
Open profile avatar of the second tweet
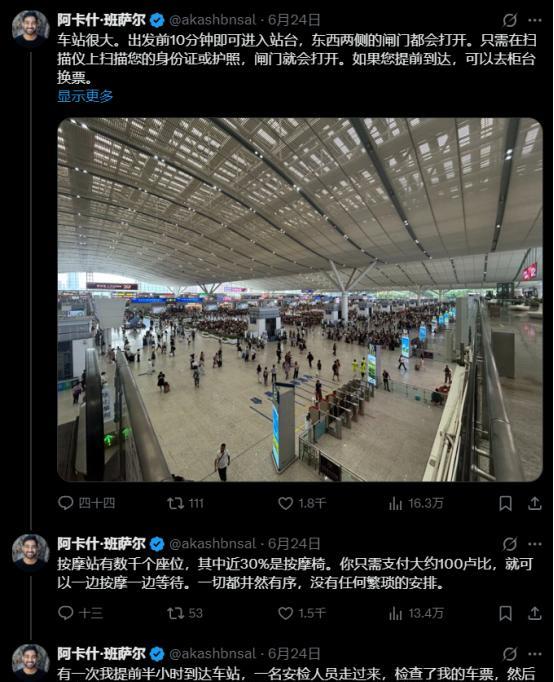[x=30, y=552]
